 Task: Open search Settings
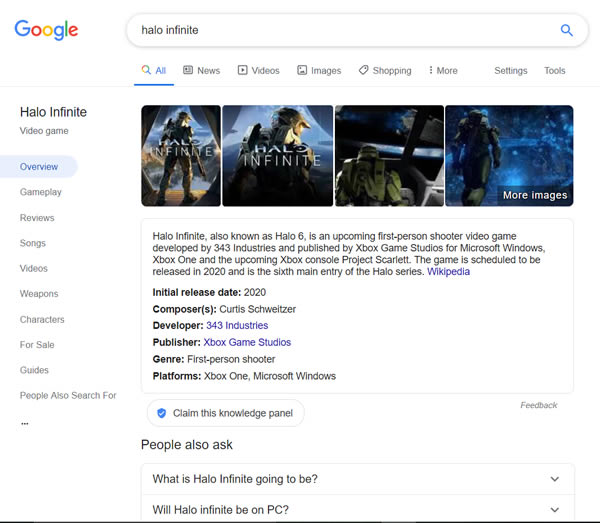(x=511, y=70)
